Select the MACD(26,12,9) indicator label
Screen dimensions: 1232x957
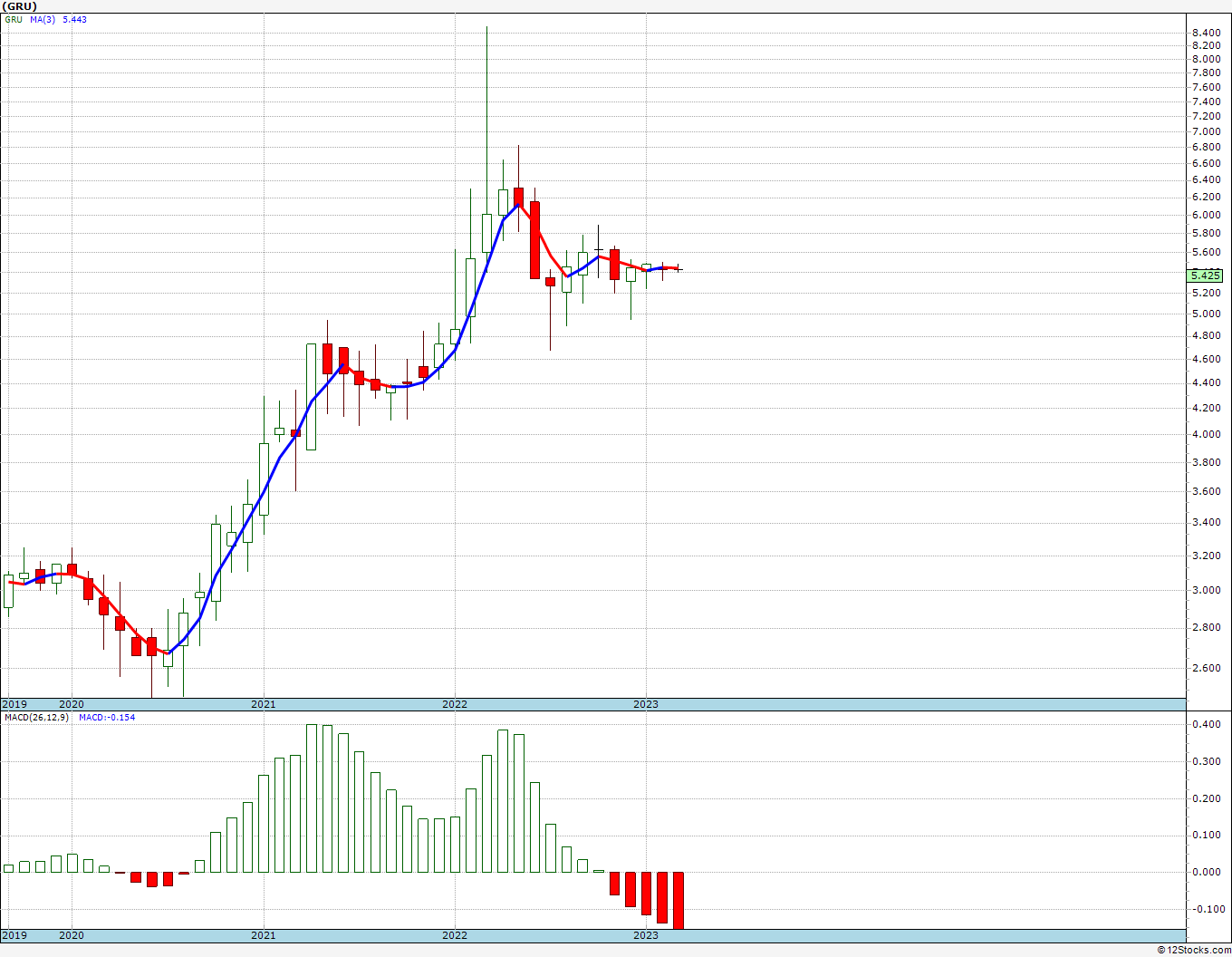pos(36,718)
